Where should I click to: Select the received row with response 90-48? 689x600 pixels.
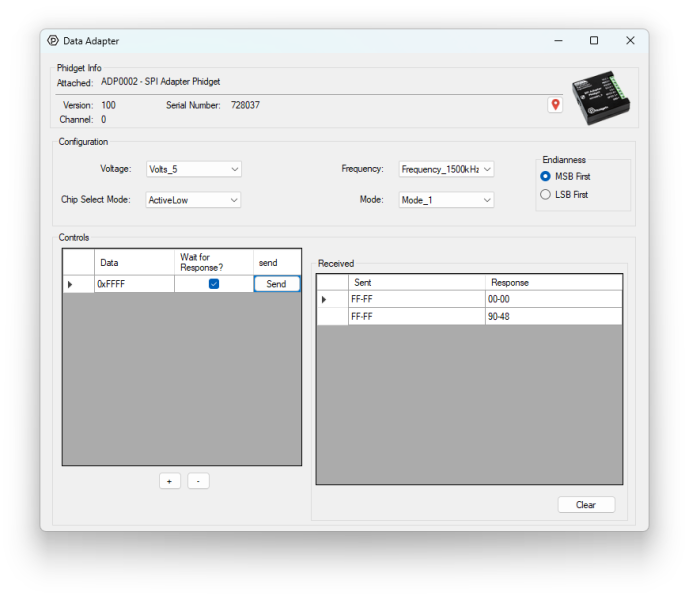(553, 317)
